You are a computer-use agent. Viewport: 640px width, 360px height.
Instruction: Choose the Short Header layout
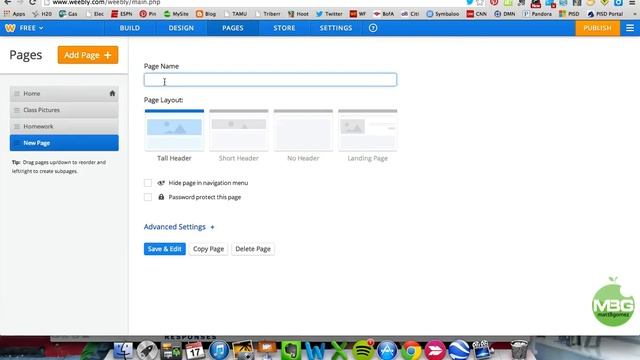tap(239, 136)
